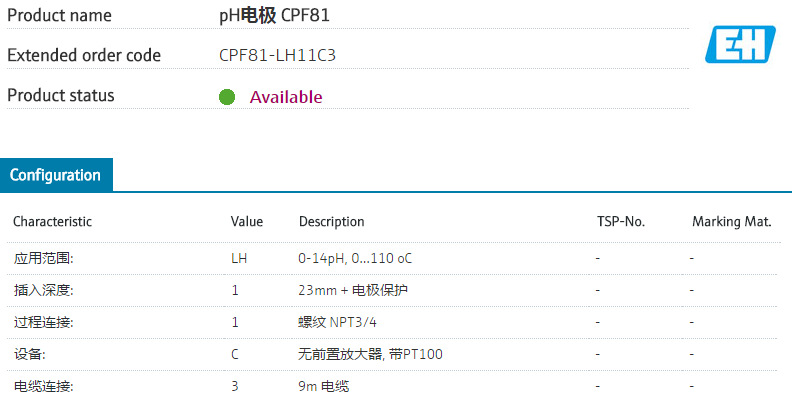Image resolution: width=792 pixels, height=405 pixels.
Task: Select the 过程连接 characteristic row
Action: [x=44, y=322]
